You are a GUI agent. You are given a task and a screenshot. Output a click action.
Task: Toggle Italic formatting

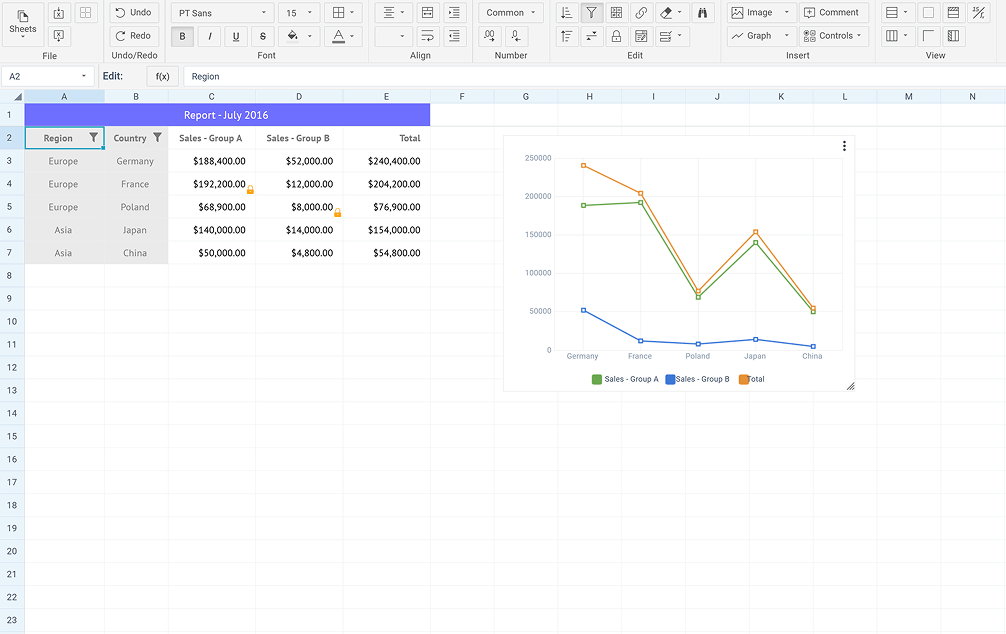point(209,37)
